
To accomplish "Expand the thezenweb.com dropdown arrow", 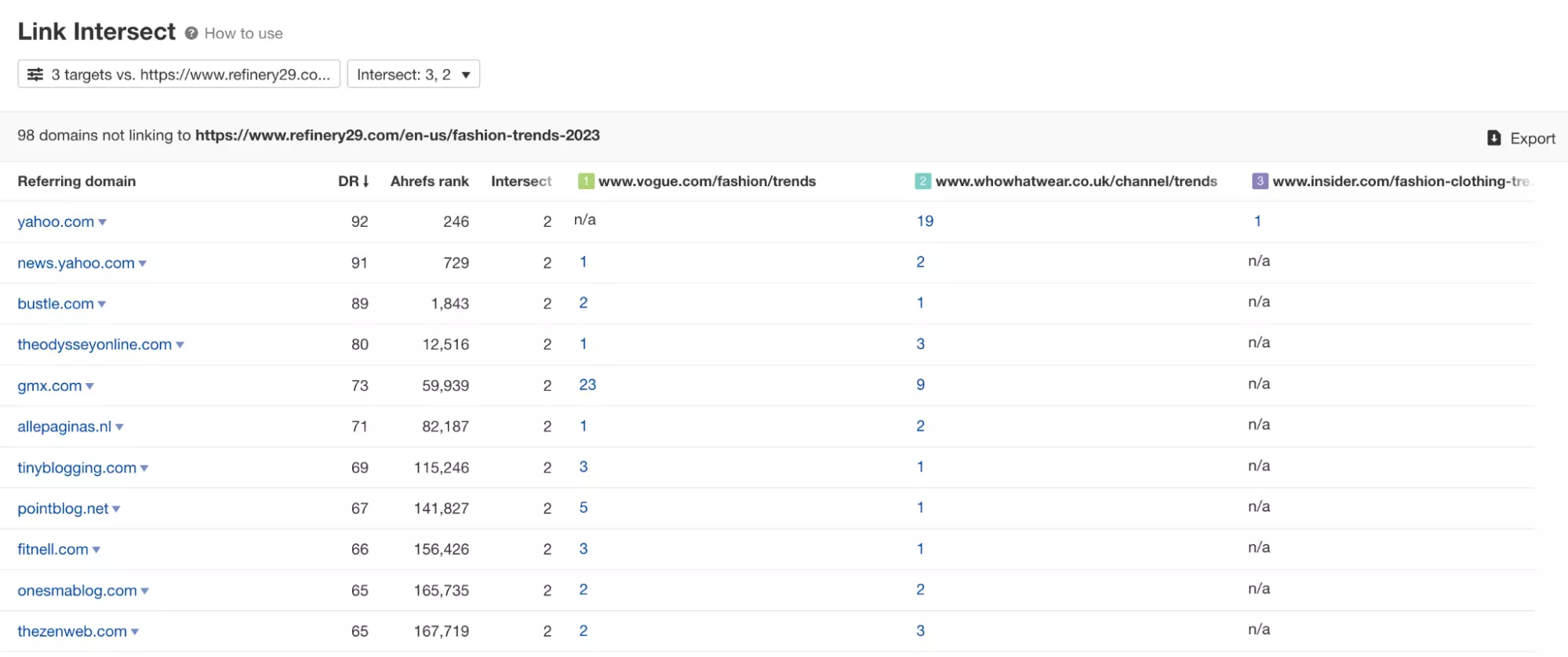I will 135,632.
